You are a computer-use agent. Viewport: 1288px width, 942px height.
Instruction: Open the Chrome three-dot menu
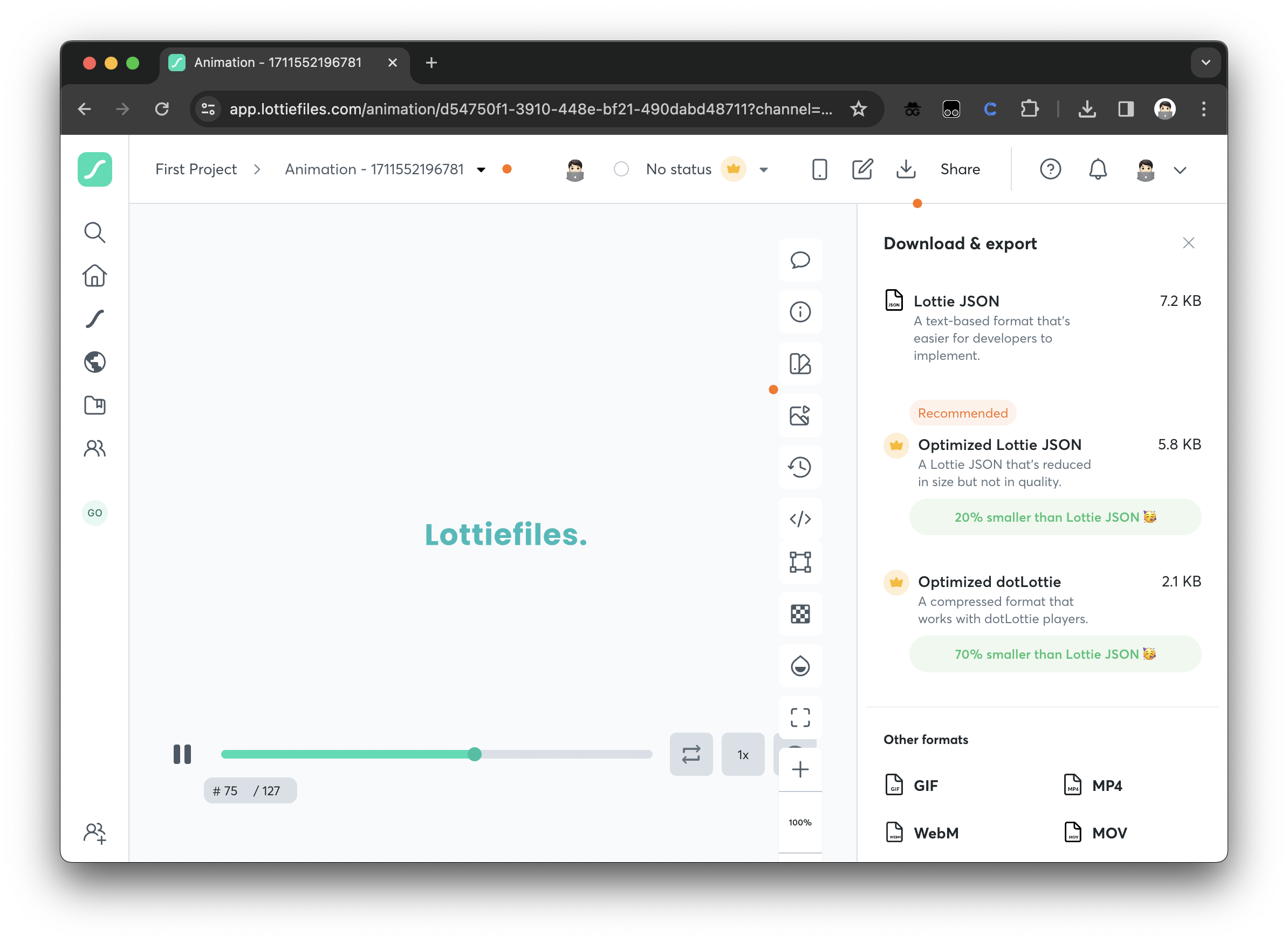[1204, 109]
